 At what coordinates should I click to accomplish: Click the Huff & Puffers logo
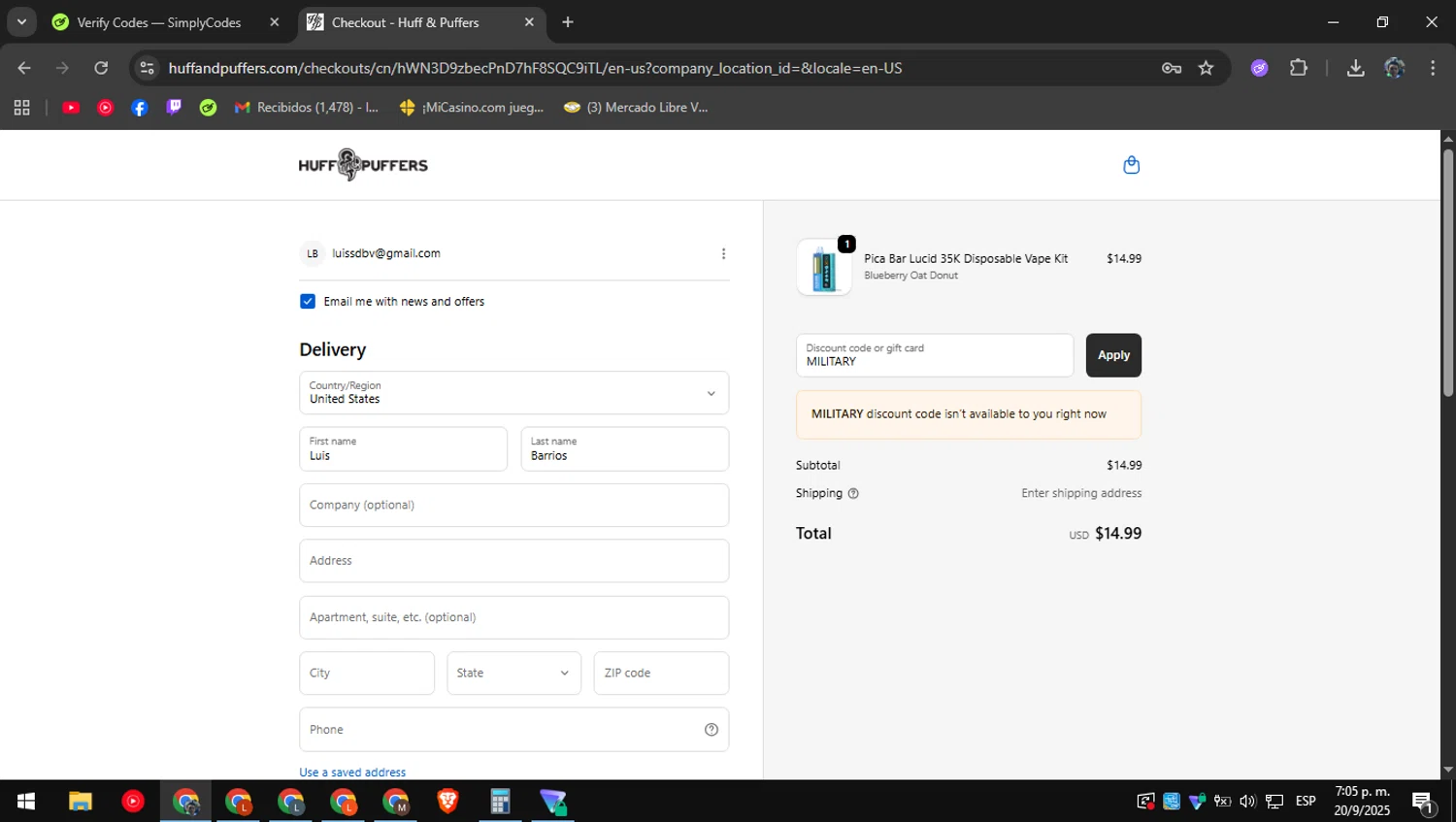tap(363, 165)
